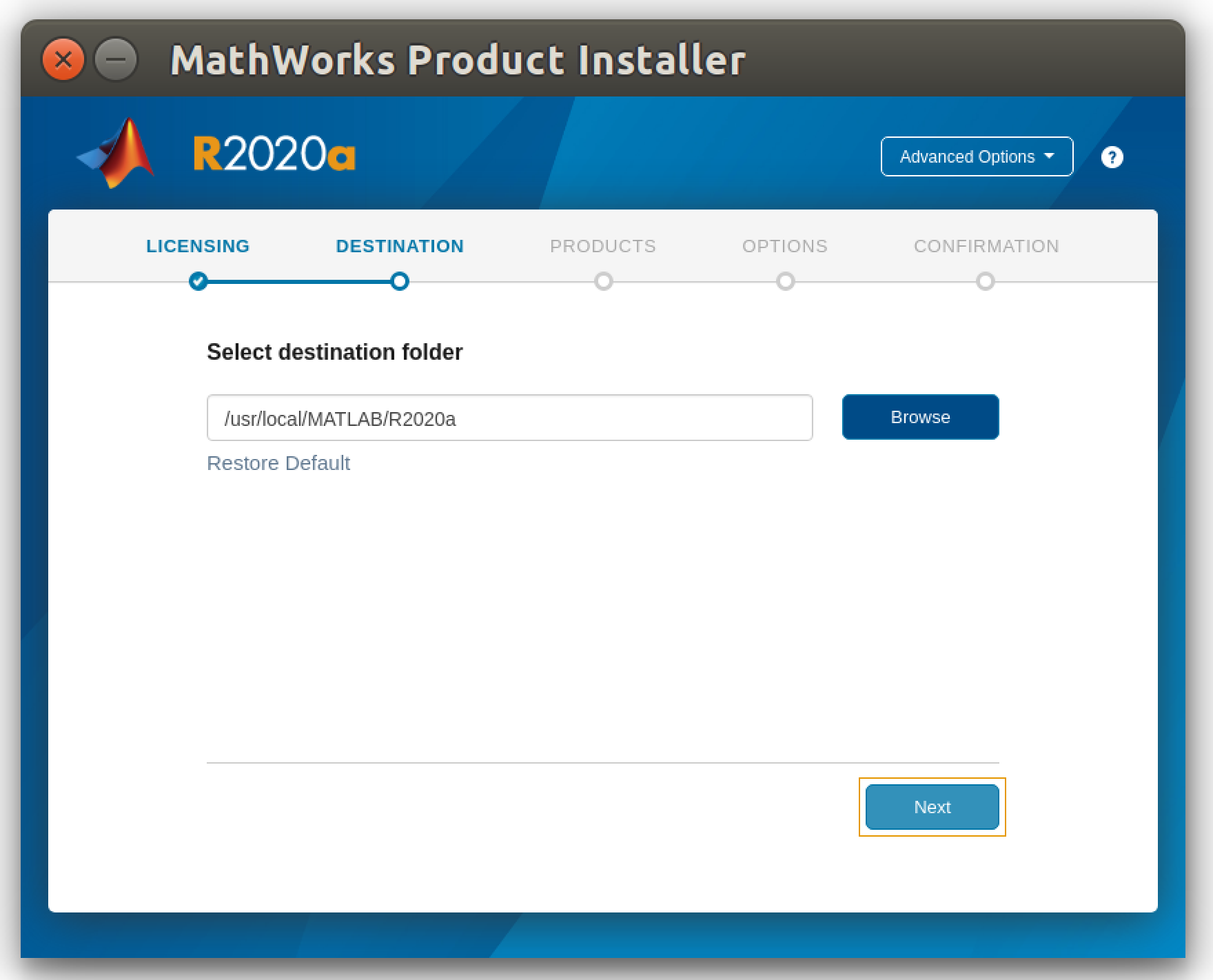1213x980 pixels.
Task: Switch to the LICENSING step tab
Action: pyautogui.click(x=198, y=246)
